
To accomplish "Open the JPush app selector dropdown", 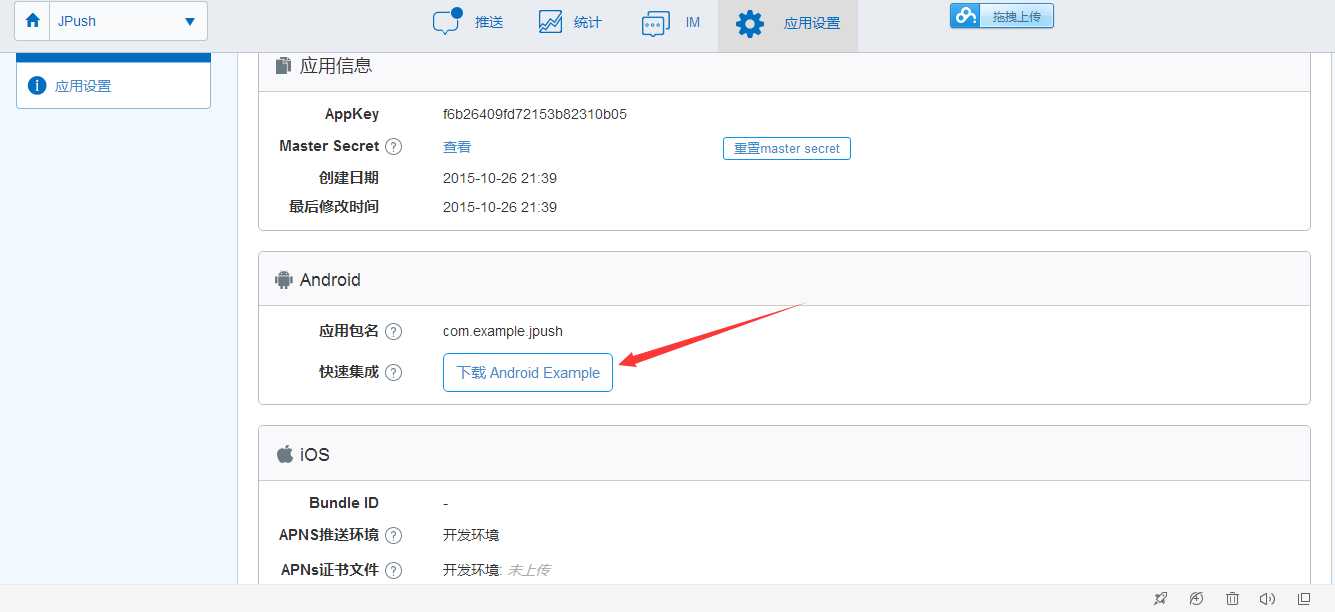I will coord(128,21).
